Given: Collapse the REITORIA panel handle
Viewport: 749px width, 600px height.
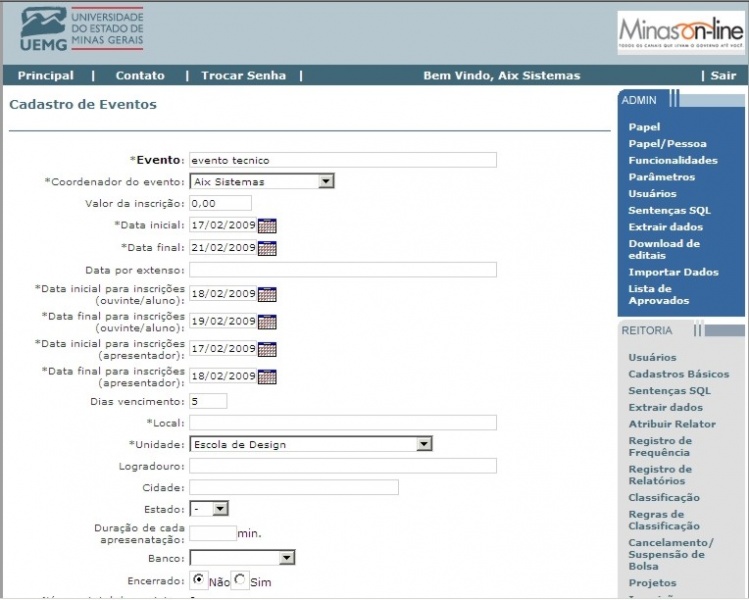Looking at the screenshot, I should 698,330.
